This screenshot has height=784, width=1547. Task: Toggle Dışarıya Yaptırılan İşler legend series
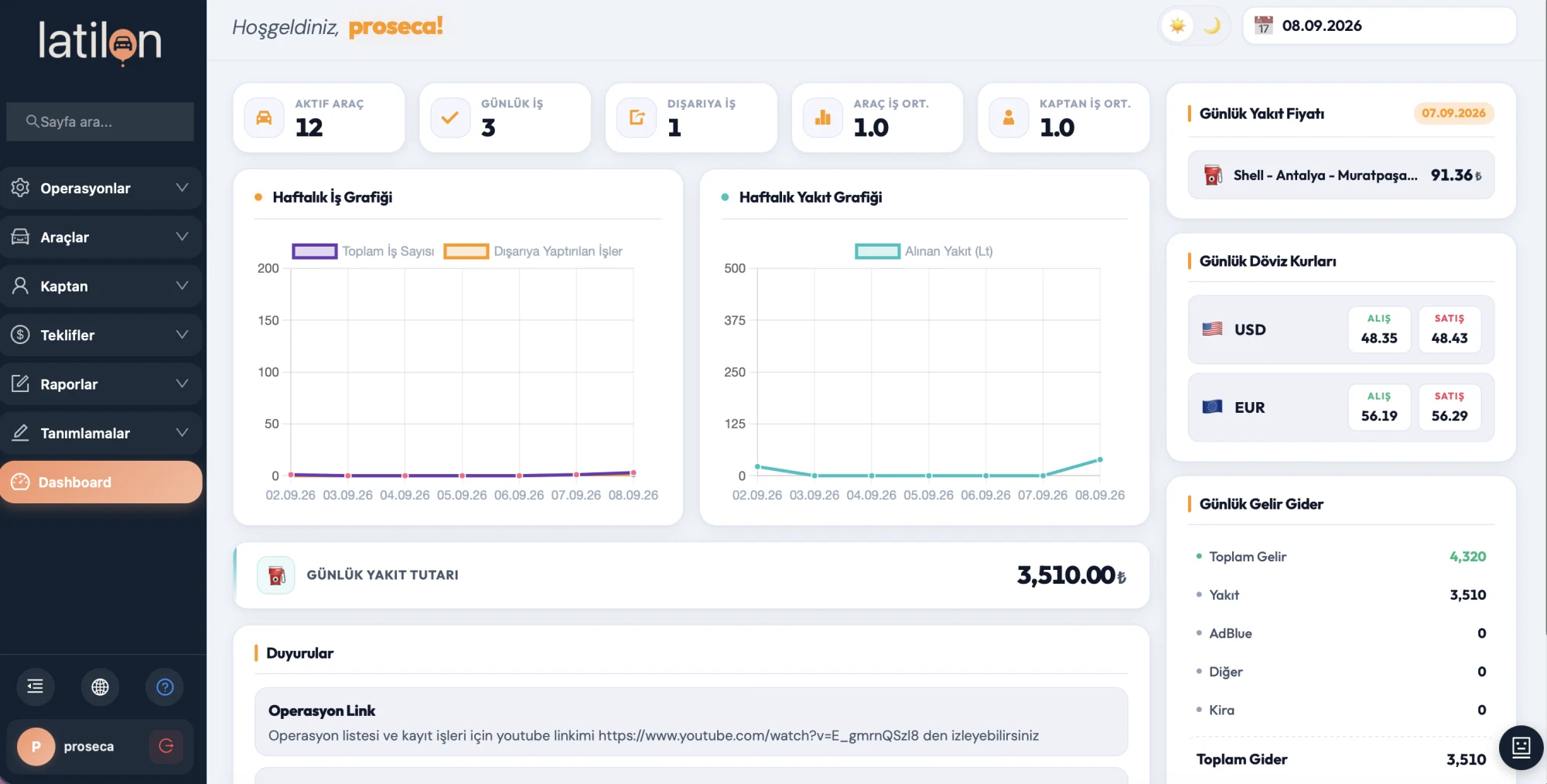click(533, 251)
